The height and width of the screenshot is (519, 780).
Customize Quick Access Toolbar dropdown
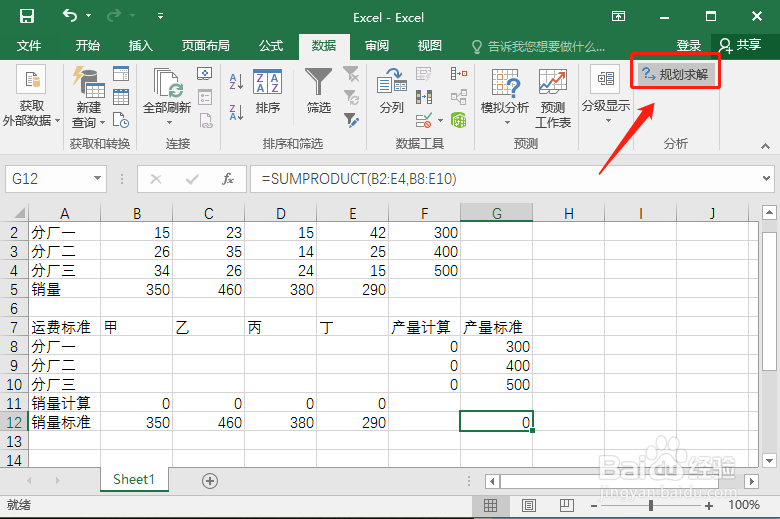point(160,16)
